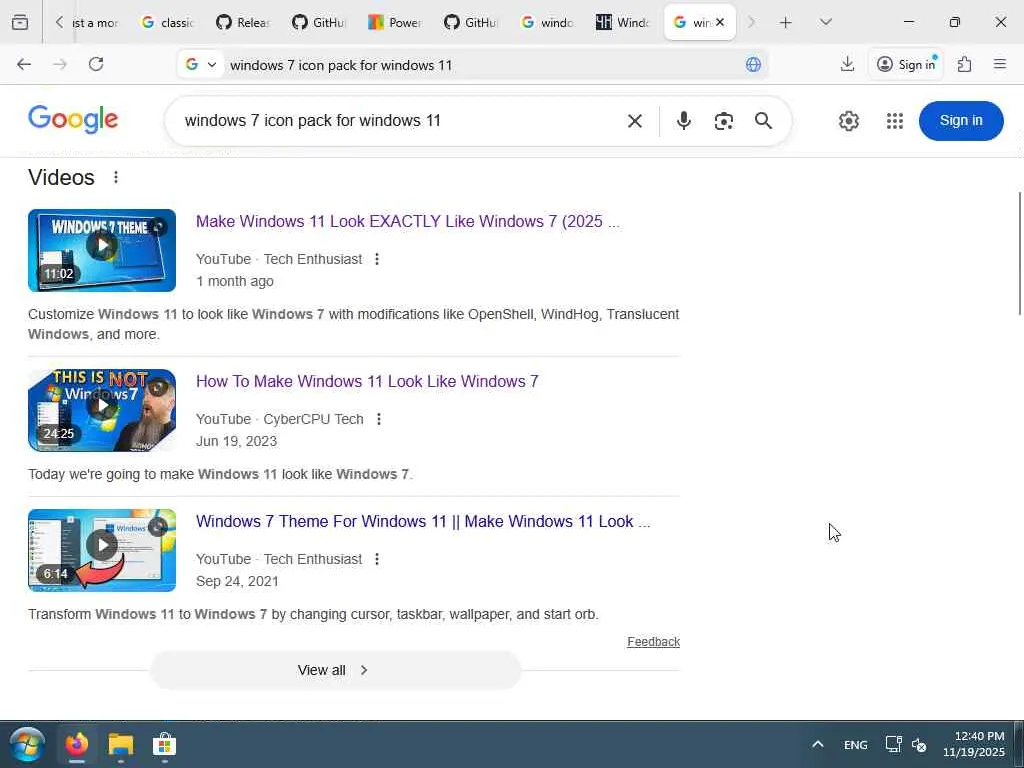Open Microsoft Store from taskbar
1024x768 pixels.
click(164, 744)
